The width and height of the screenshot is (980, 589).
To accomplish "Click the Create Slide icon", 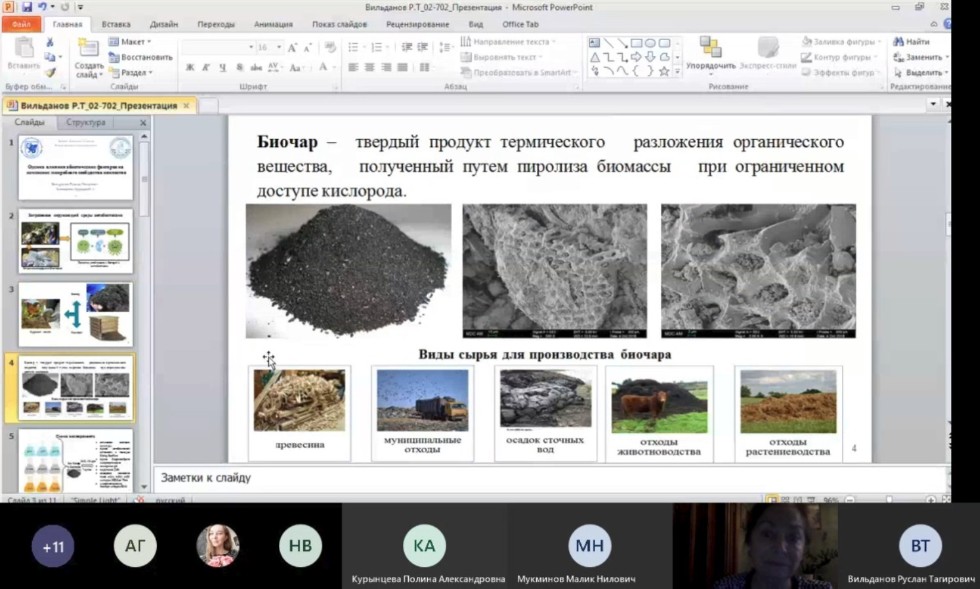I will point(88,48).
